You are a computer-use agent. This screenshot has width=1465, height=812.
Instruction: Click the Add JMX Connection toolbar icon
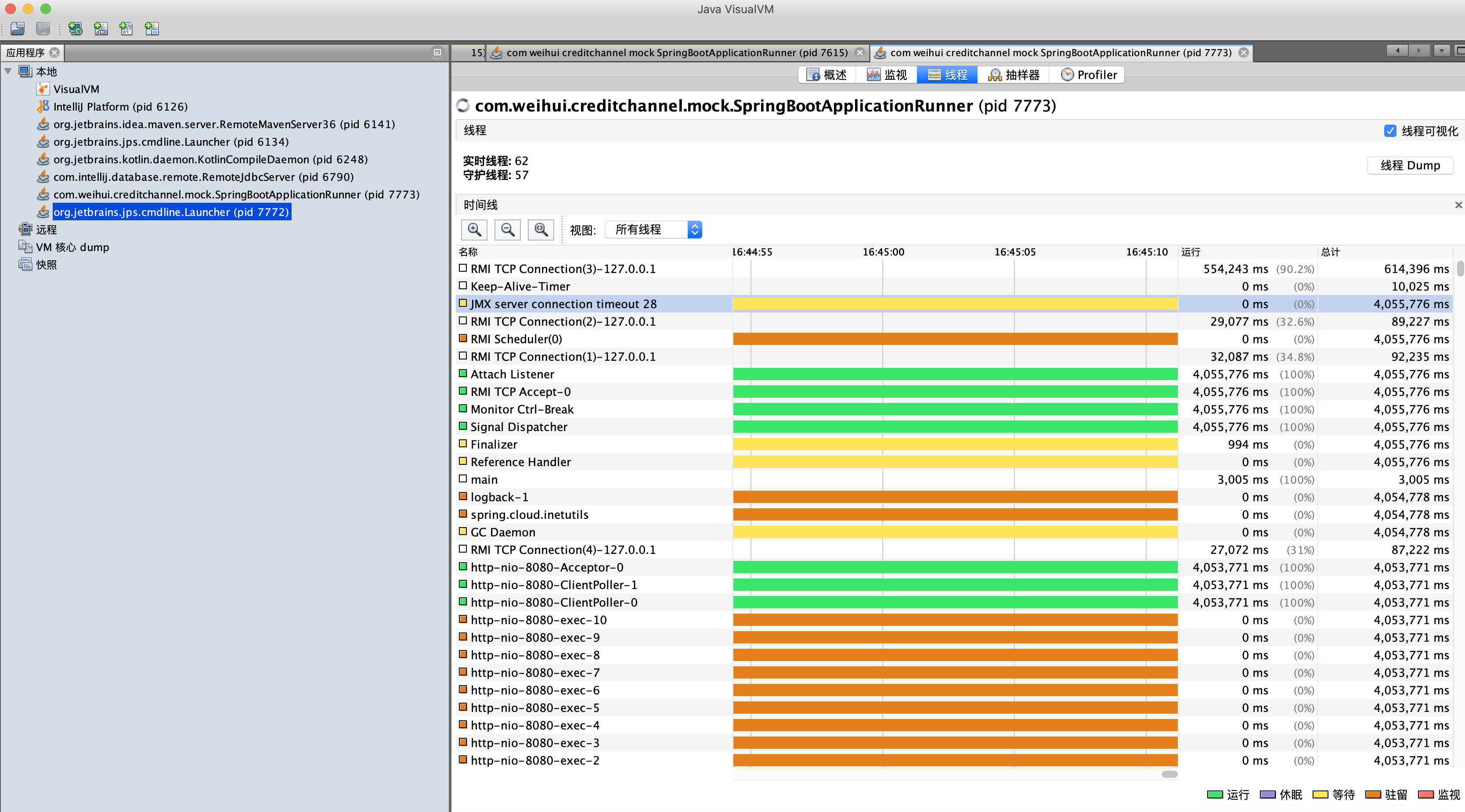coord(101,29)
